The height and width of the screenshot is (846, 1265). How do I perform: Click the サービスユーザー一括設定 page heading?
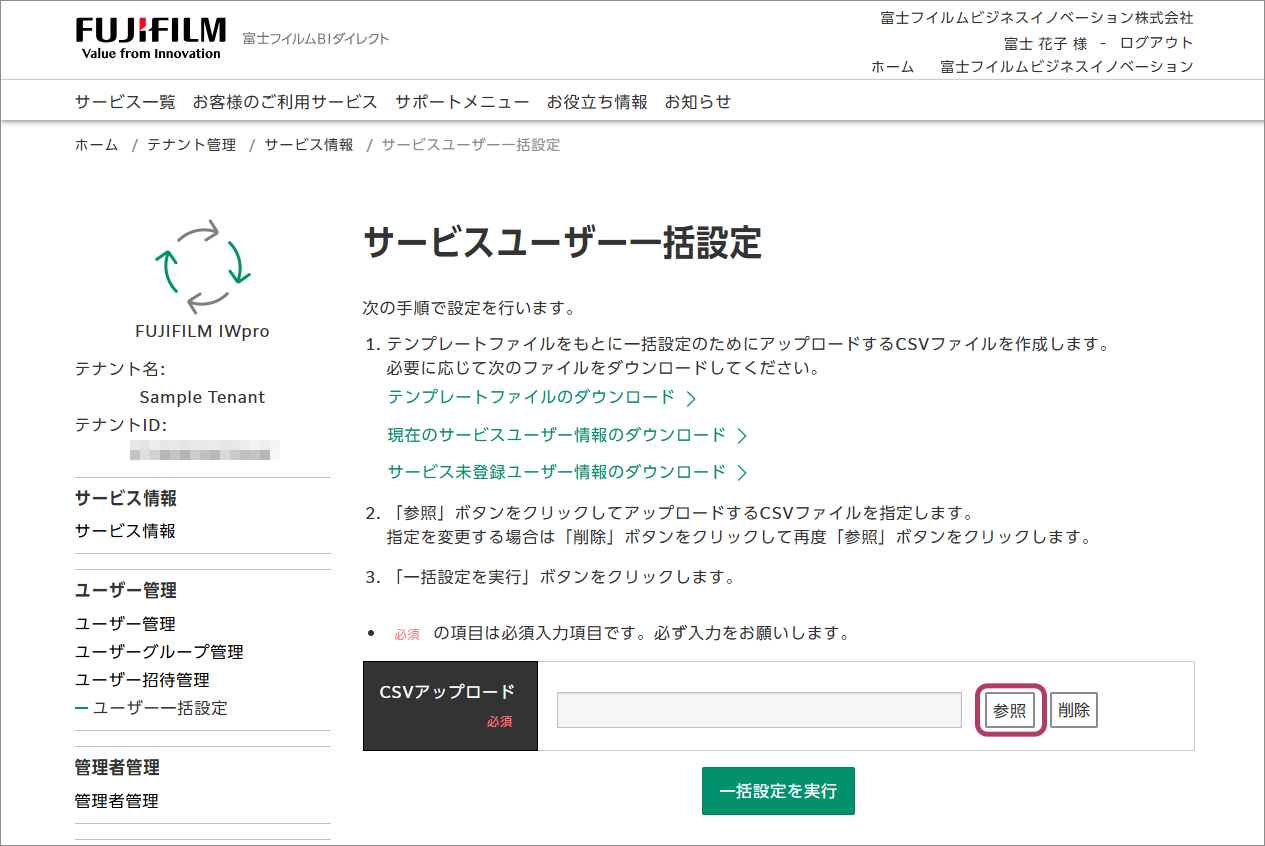pos(562,243)
